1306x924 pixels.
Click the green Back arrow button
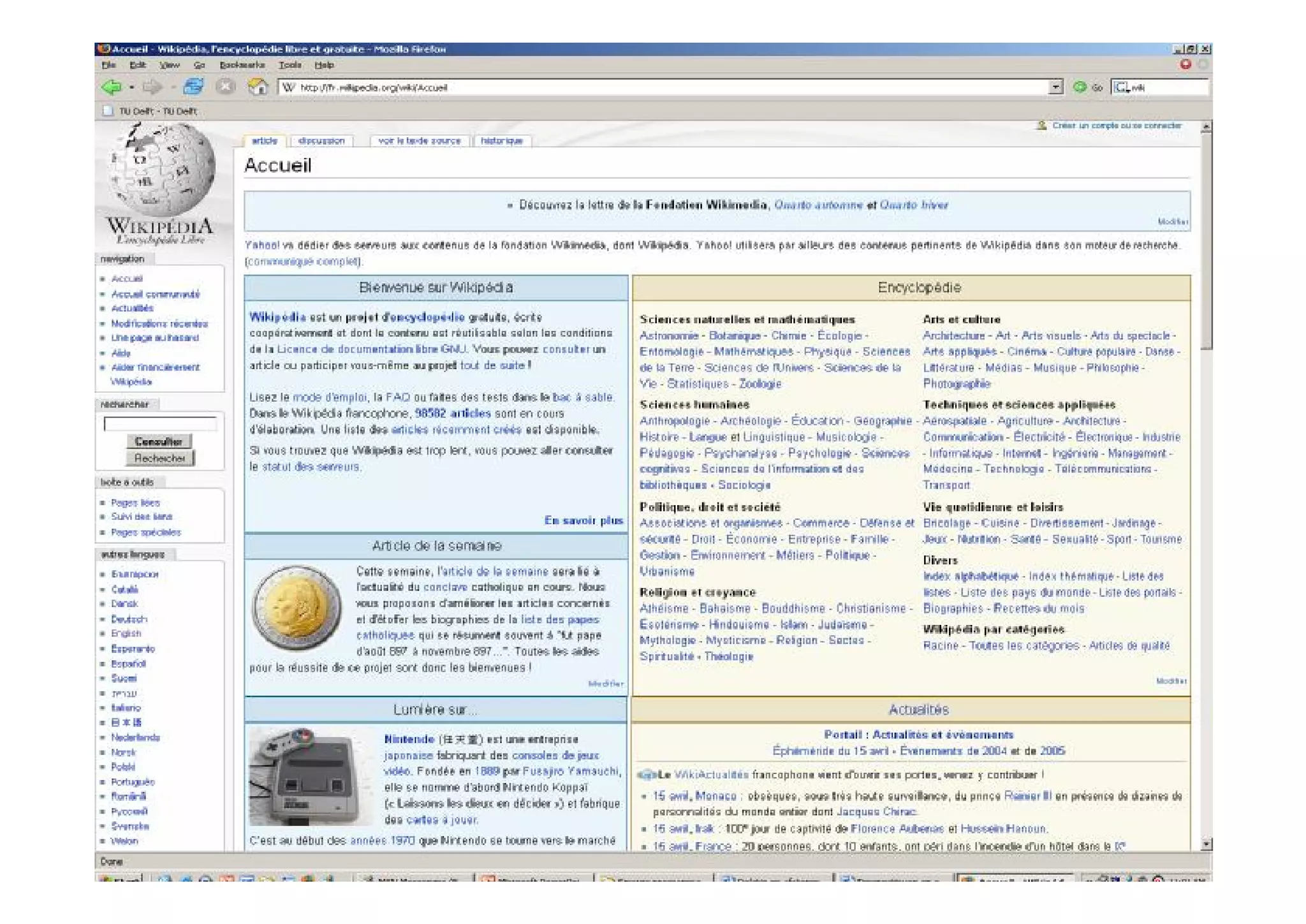(112, 87)
